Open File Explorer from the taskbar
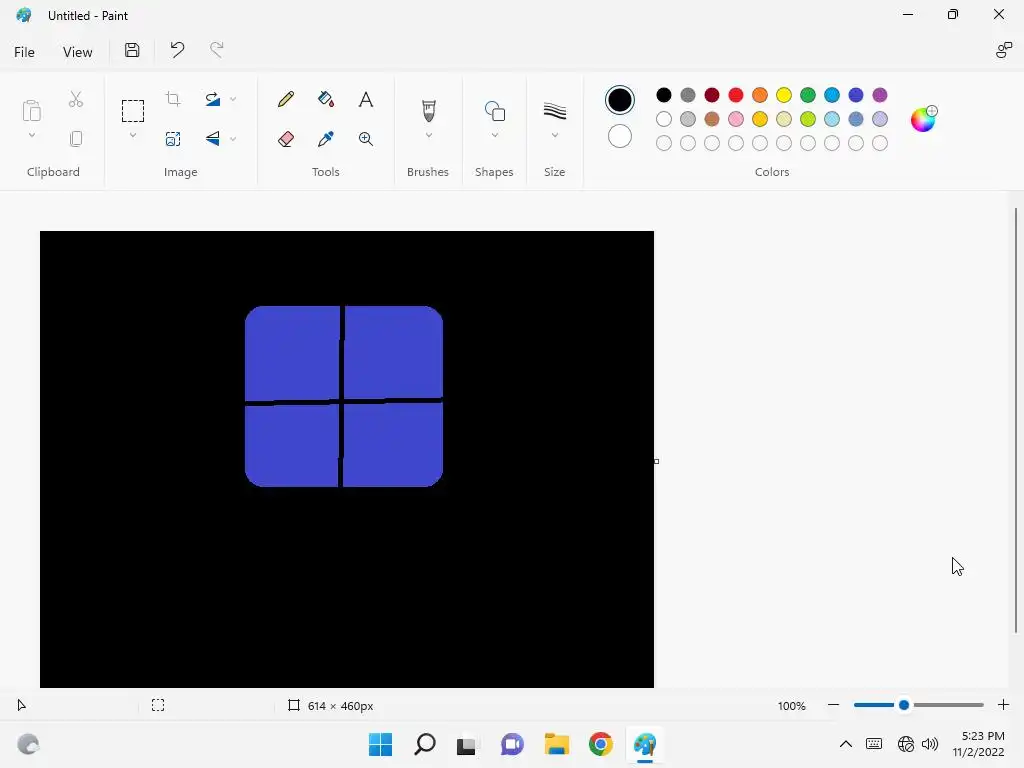 pyautogui.click(x=556, y=744)
